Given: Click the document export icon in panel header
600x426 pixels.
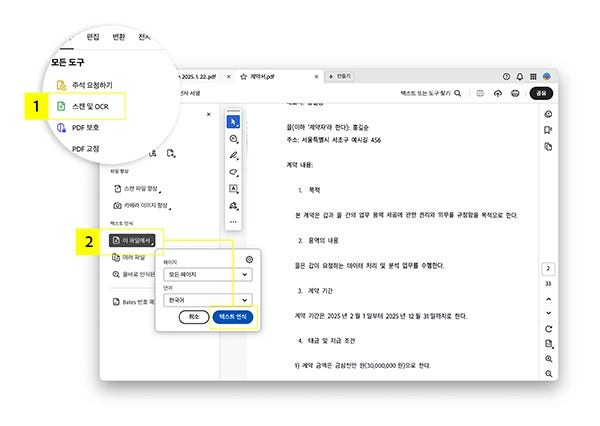Looking at the screenshot, I should tap(171, 153).
